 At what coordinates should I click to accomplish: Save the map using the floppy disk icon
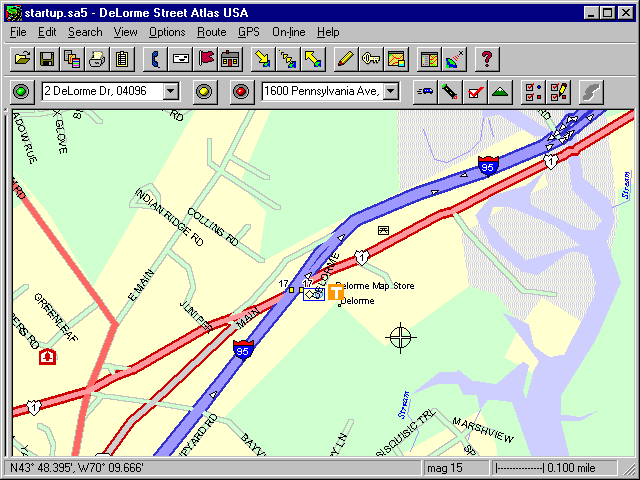click(x=47, y=60)
